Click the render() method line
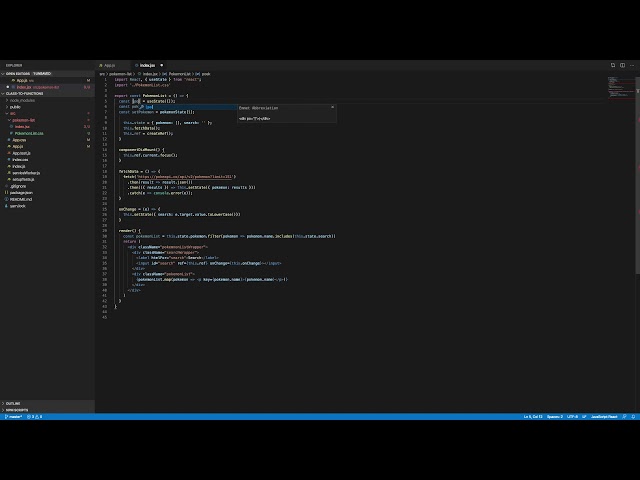640x480 pixels. [x=129, y=231]
